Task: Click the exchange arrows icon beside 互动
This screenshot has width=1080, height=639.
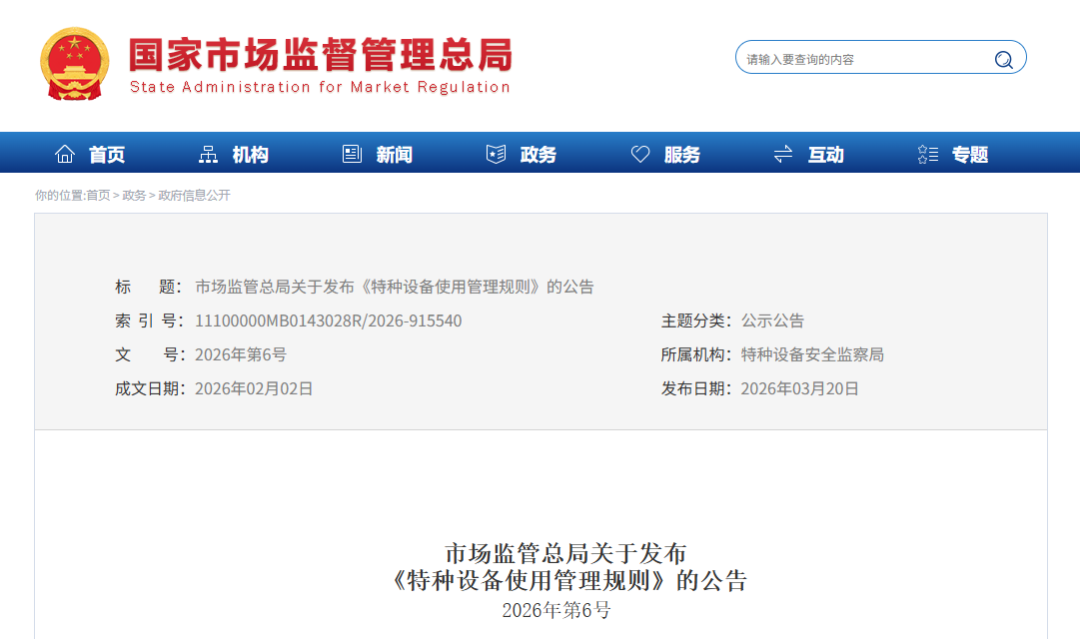Action: 782,153
